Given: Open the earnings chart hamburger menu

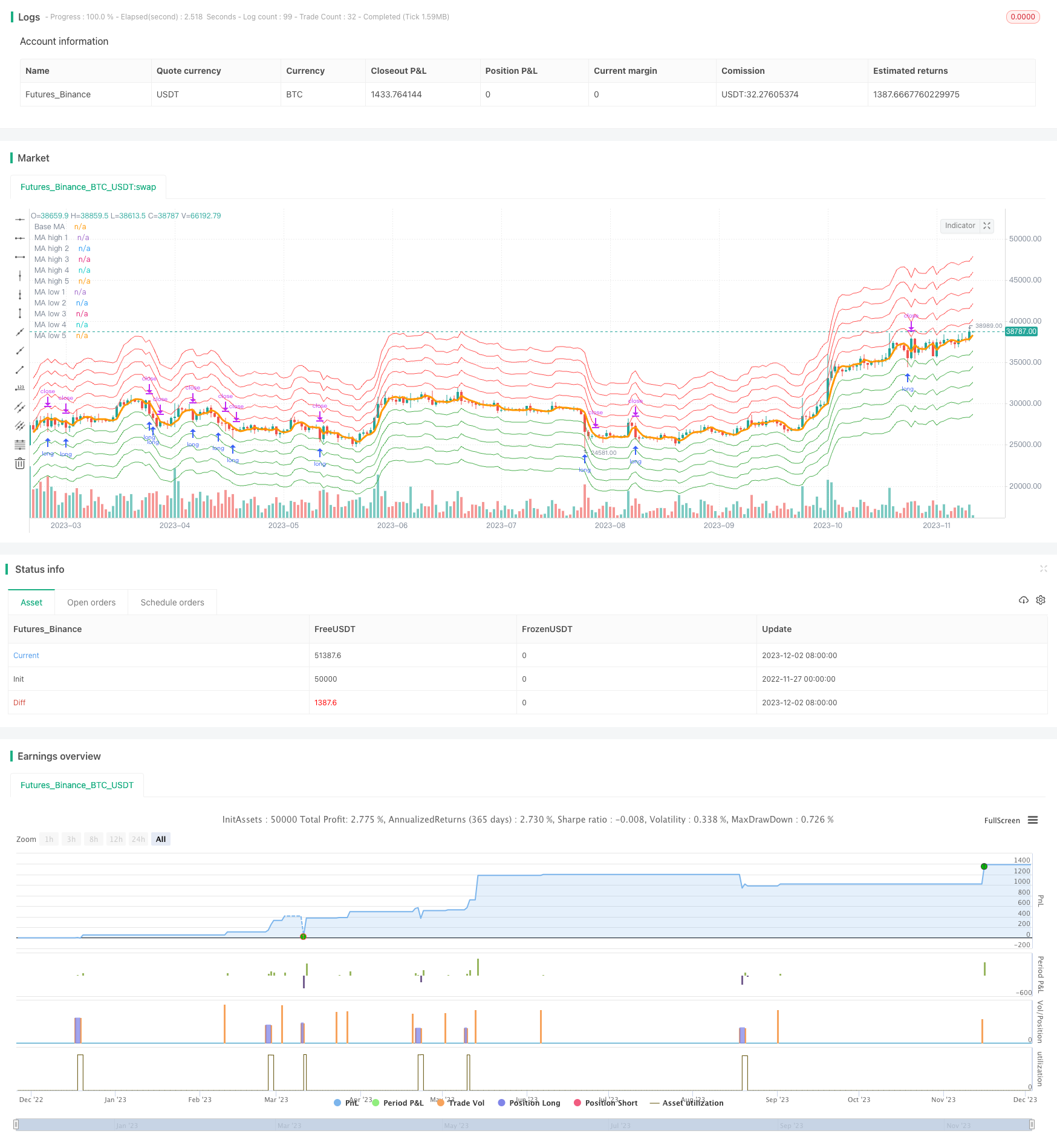Looking at the screenshot, I should pos(1033,820).
